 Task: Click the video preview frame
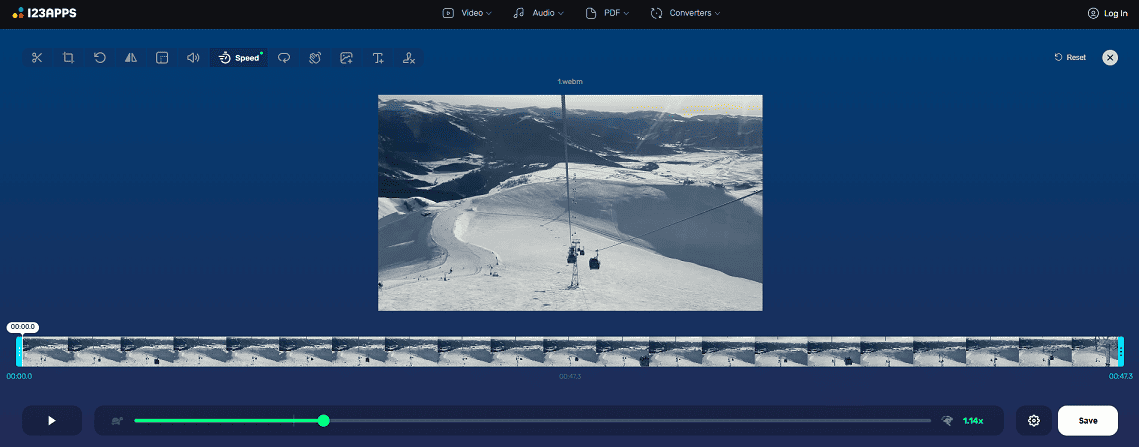click(x=570, y=203)
